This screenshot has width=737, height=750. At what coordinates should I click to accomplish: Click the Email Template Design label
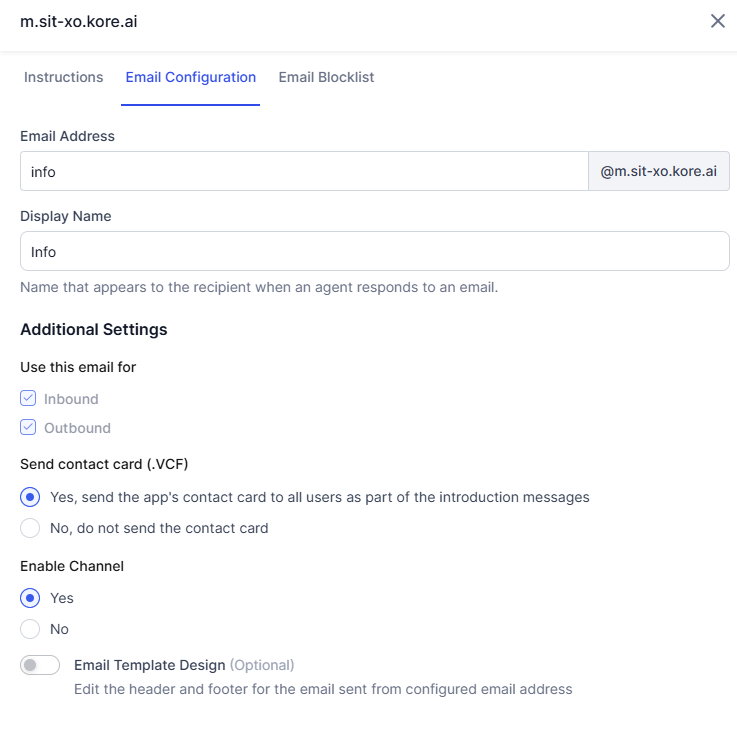(x=149, y=665)
